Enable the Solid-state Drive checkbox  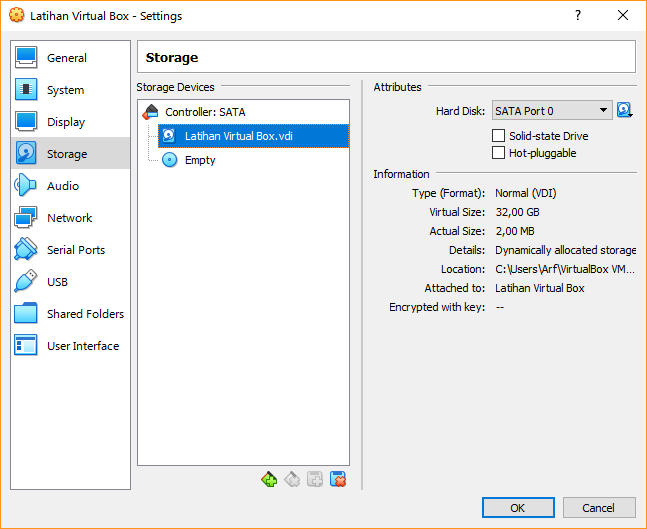tap(499, 136)
